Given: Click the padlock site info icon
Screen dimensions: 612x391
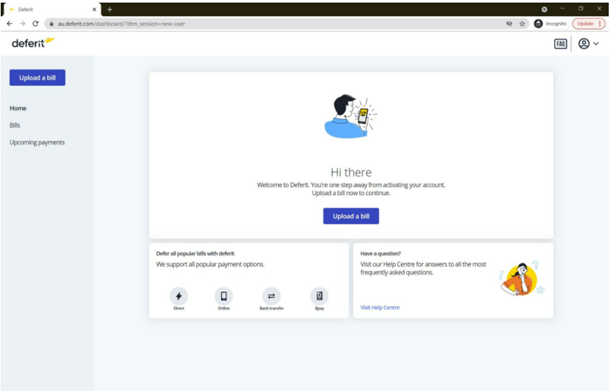Looking at the screenshot, I should point(51,24).
